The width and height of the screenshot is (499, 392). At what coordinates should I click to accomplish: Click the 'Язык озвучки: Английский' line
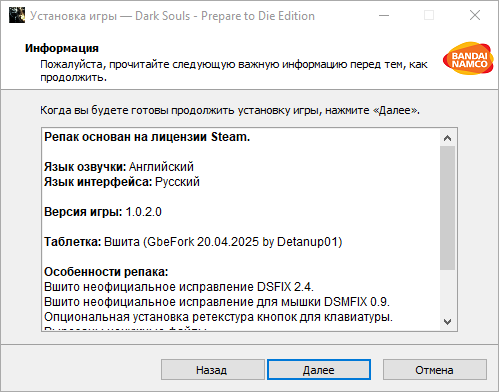coord(119,166)
